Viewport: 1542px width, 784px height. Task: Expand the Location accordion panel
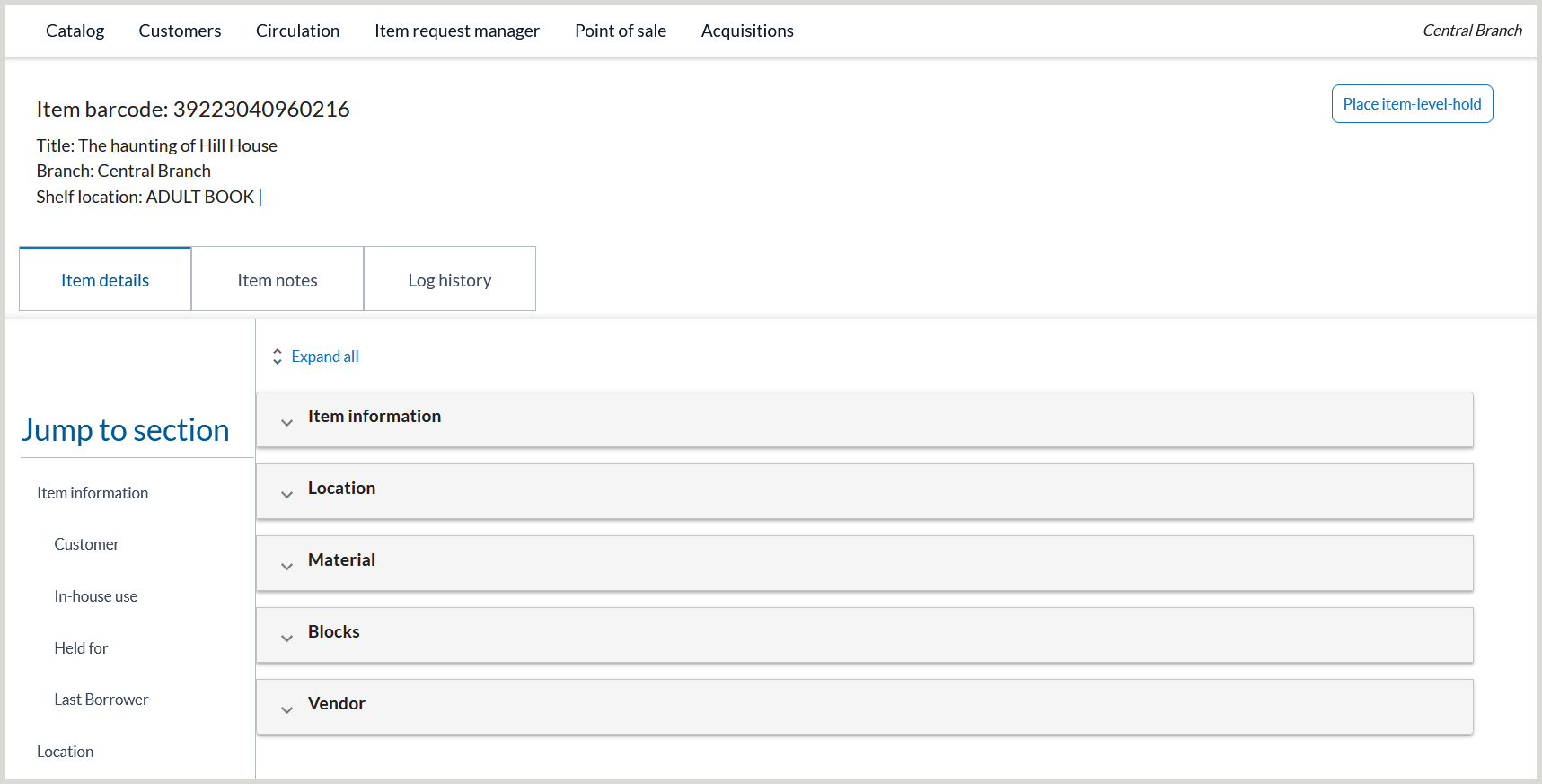tap(341, 489)
